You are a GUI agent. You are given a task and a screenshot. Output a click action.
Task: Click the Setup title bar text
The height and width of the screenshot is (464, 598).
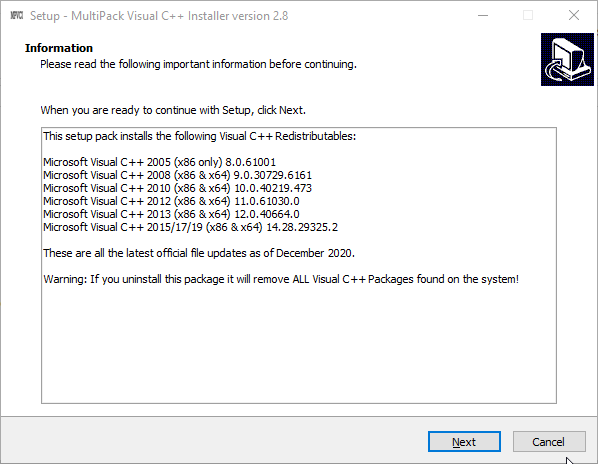159,16
